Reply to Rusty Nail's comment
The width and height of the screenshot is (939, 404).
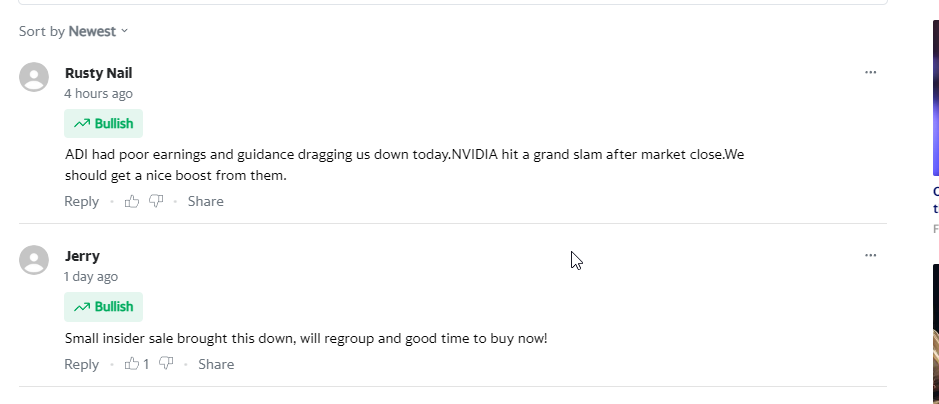(81, 201)
